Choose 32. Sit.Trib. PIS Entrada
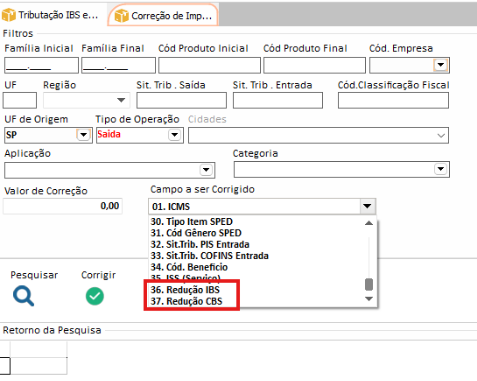 [200, 244]
